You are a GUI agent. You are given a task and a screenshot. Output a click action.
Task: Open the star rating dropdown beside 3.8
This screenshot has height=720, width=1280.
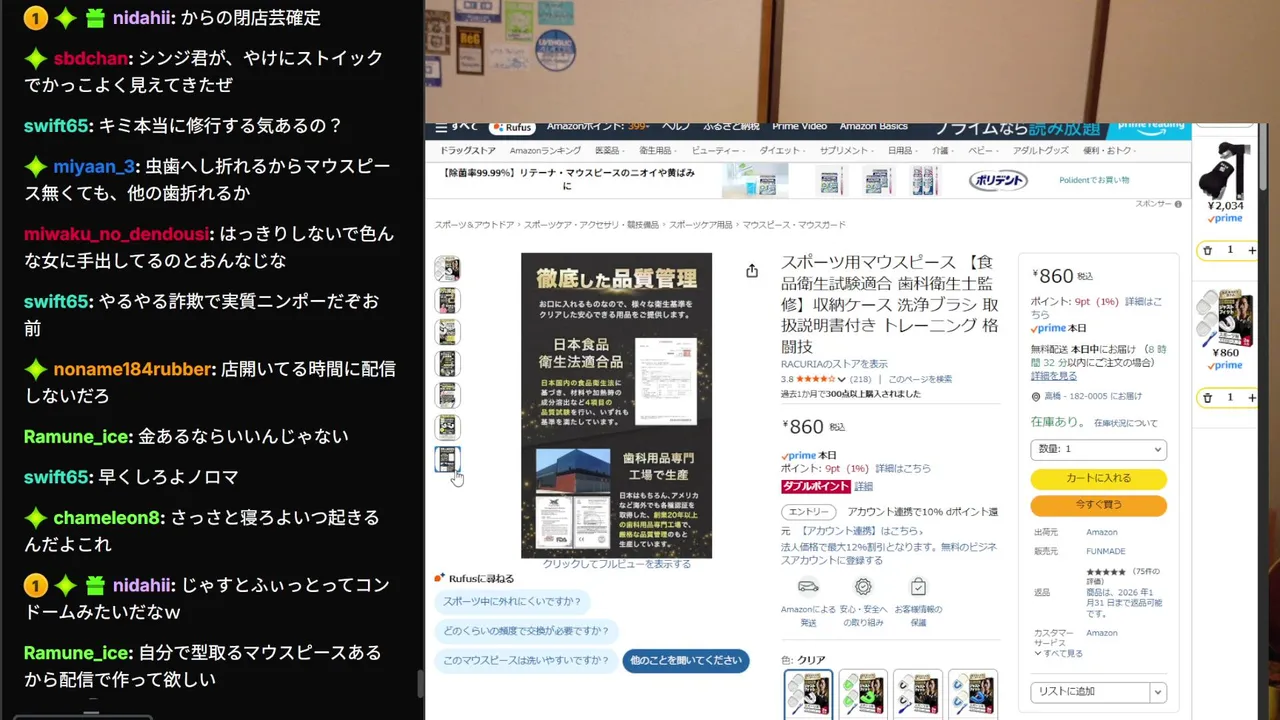(x=841, y=380)
